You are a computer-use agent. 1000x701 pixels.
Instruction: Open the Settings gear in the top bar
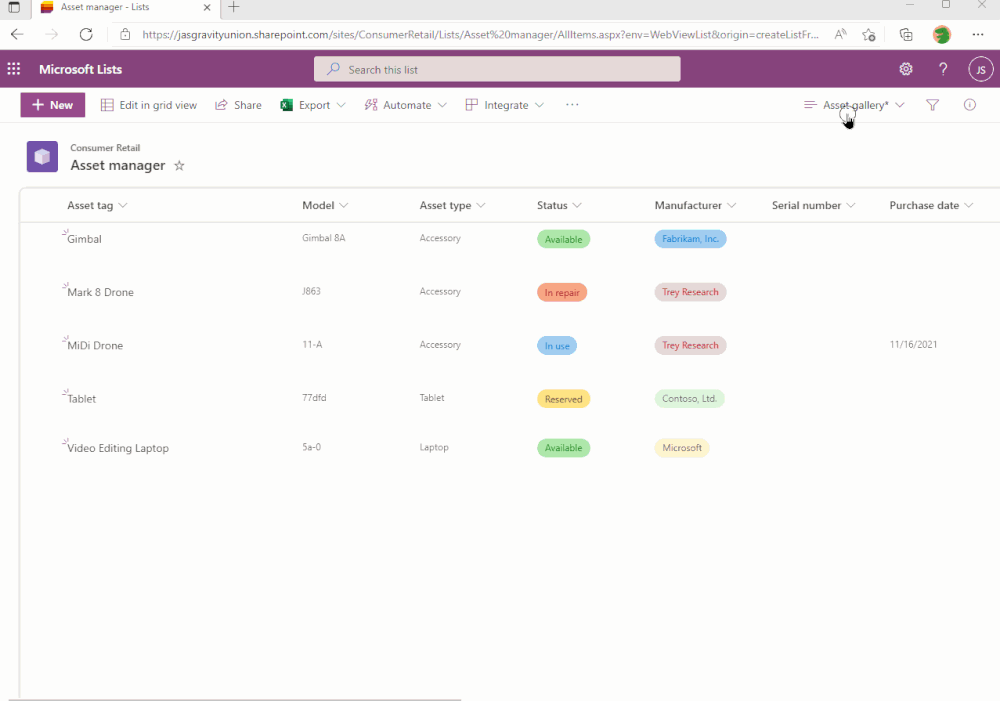[x=906, y=69]
